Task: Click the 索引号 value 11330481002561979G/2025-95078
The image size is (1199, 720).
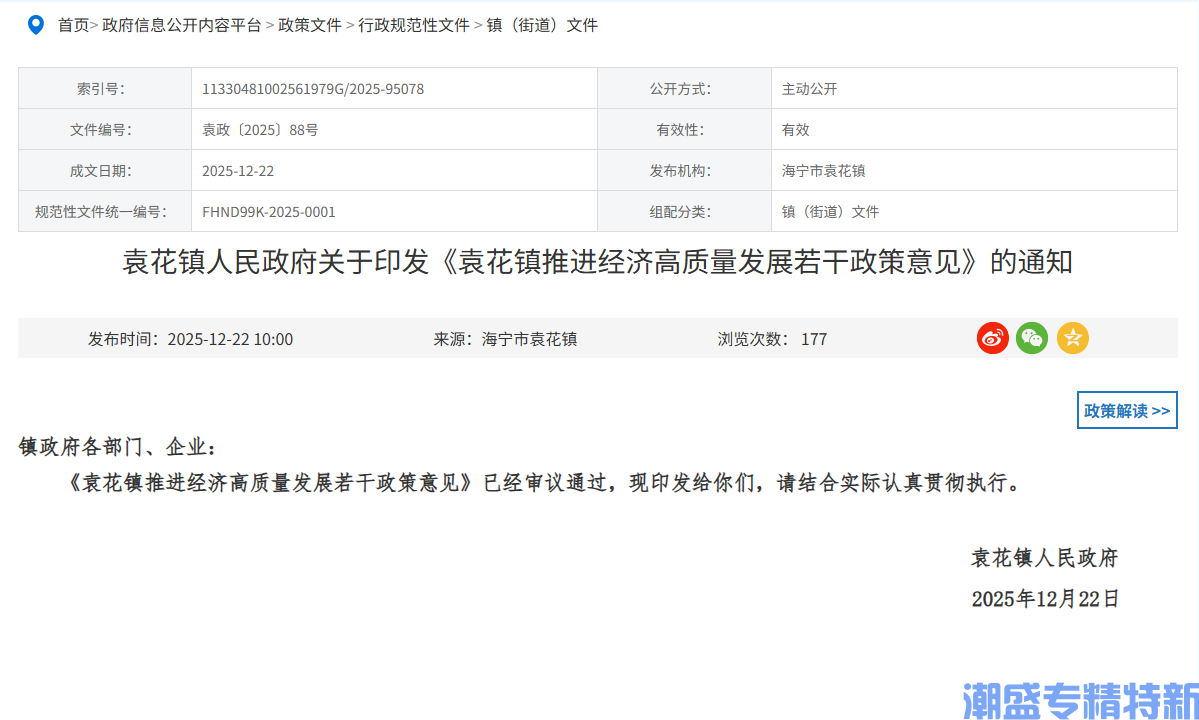Action: point(313,88)
